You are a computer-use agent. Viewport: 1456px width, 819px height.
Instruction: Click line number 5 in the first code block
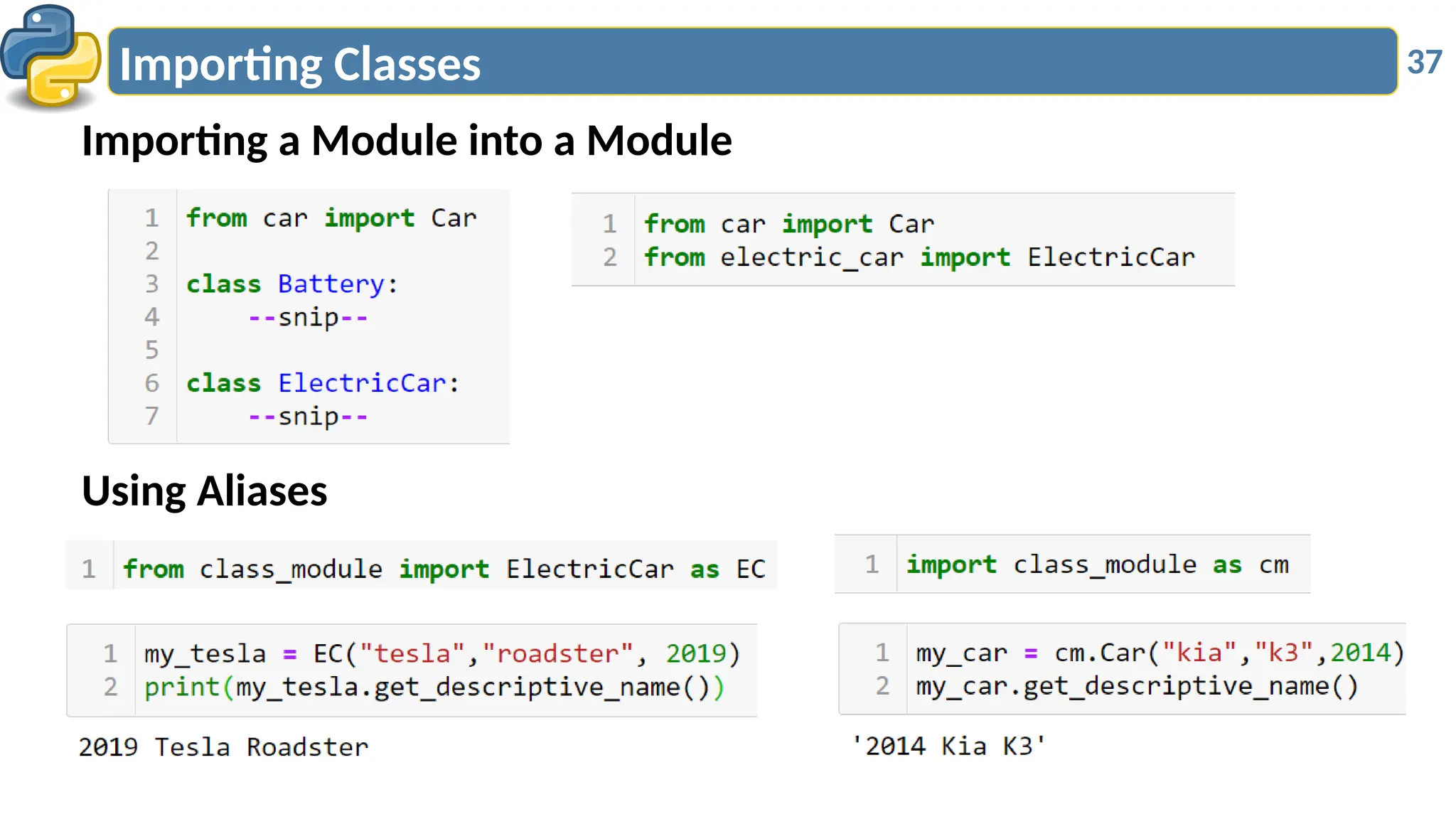(x=152, y=350)
